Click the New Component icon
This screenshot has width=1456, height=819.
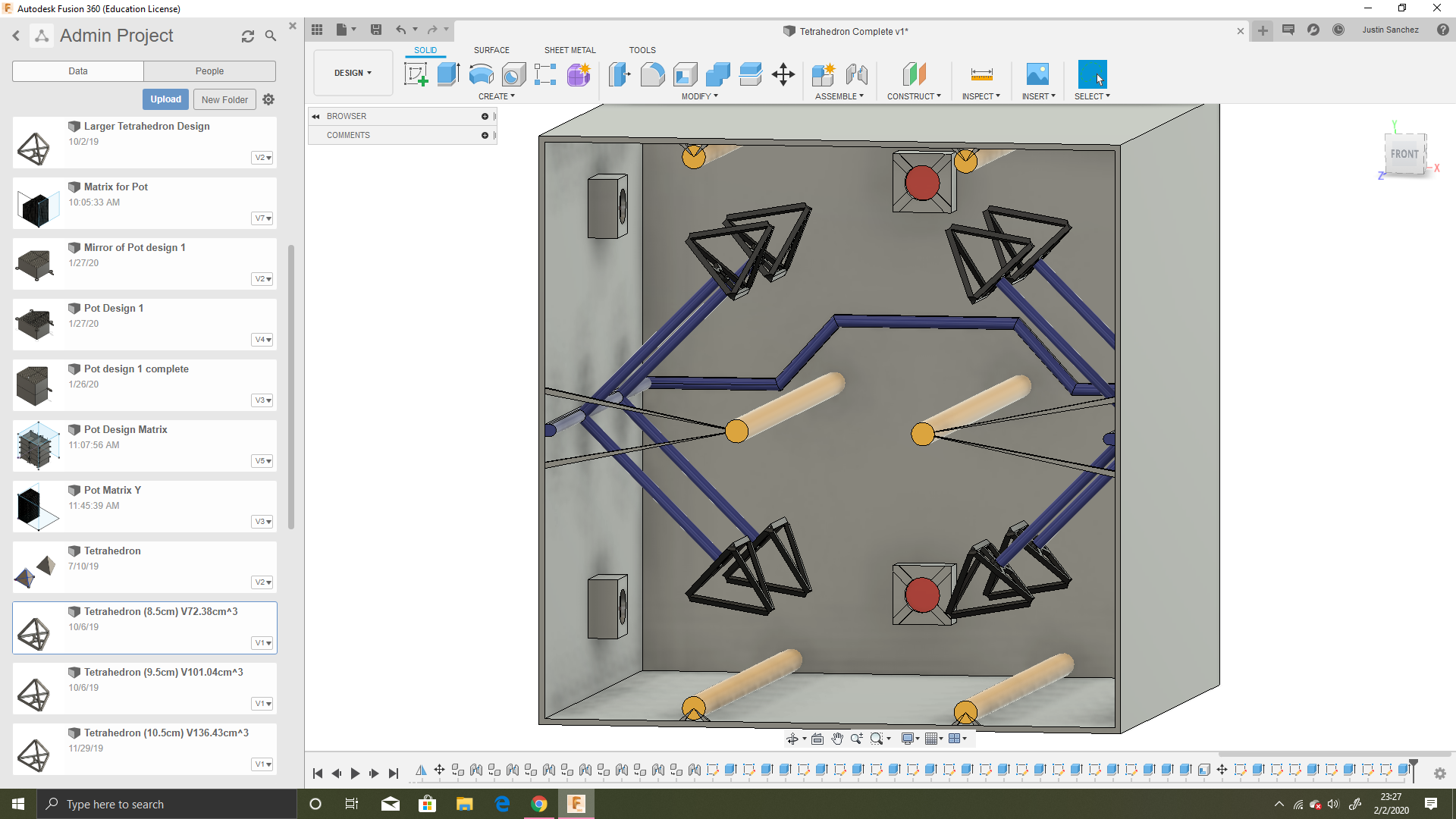823,74
